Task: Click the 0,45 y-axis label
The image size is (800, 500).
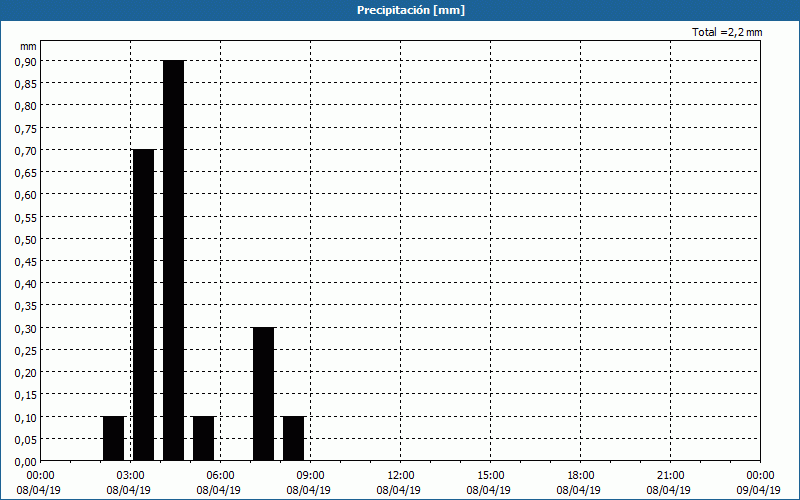Action: [x=26, y=262]
